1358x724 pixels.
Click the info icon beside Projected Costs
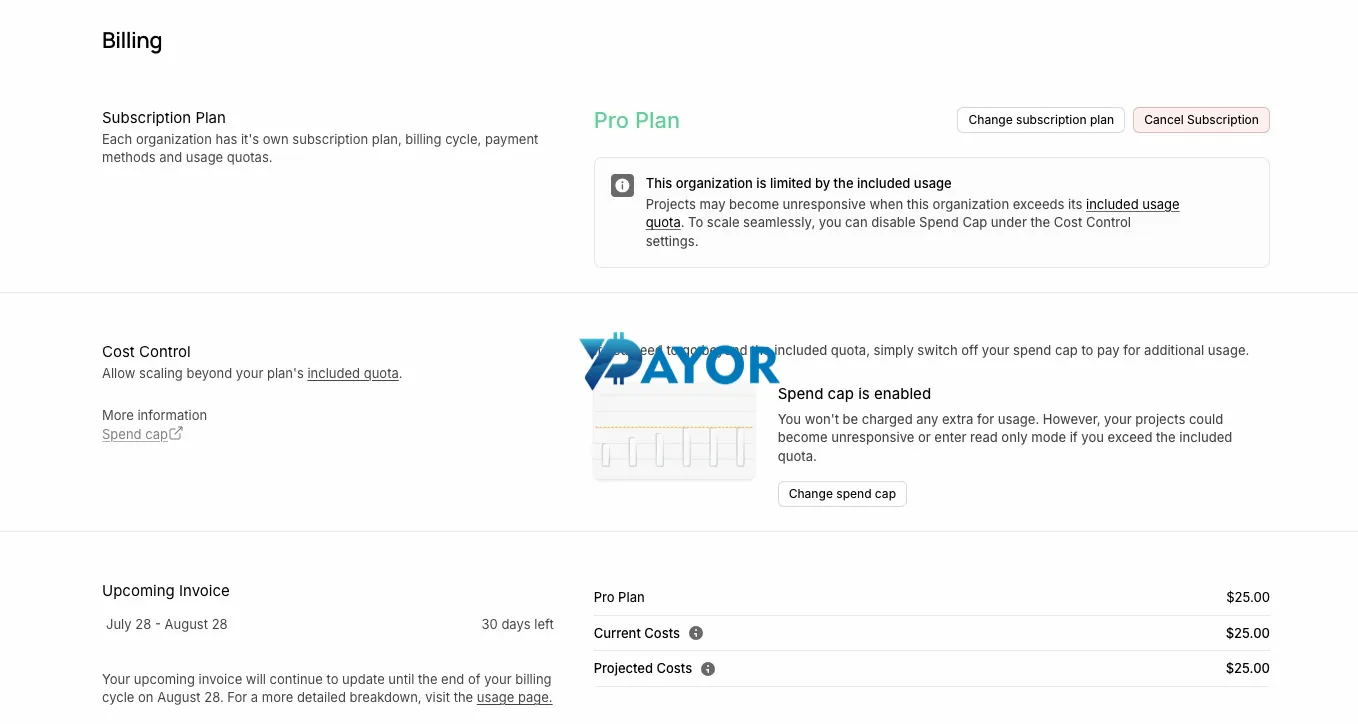tap(708, 669)
